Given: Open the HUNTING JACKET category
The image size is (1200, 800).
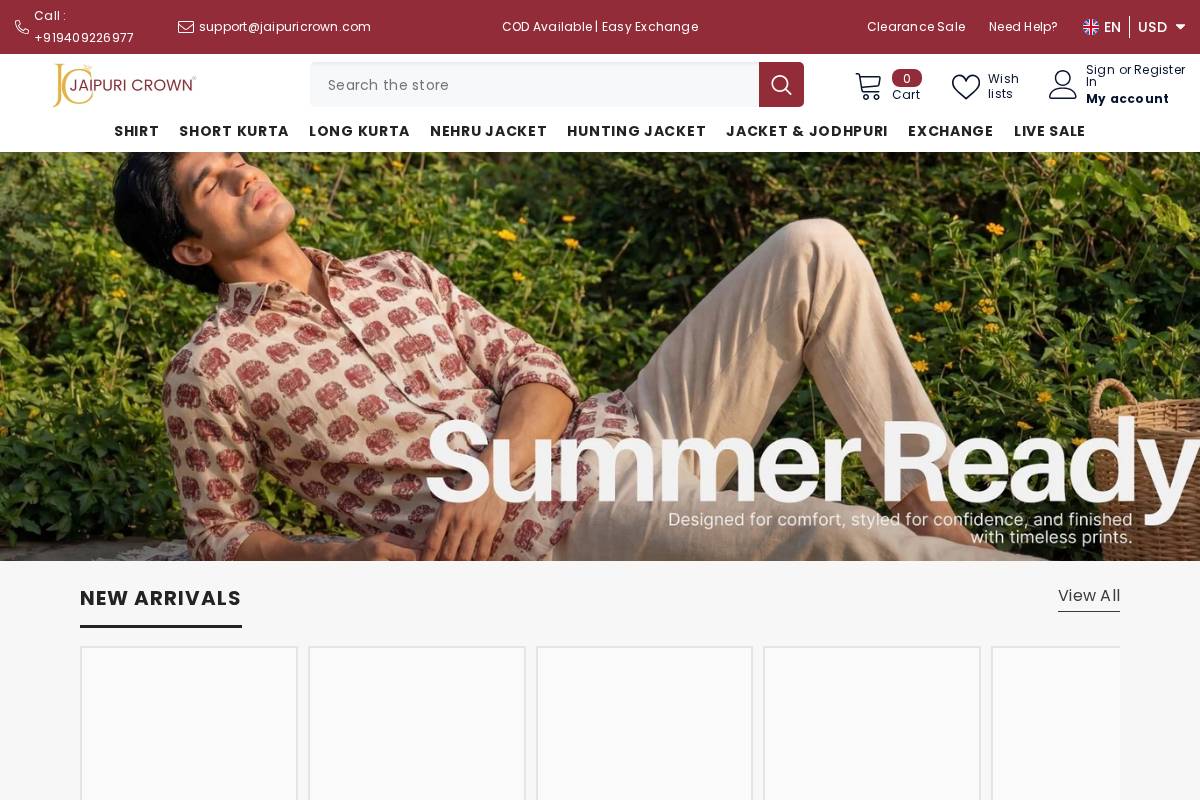Looking at the screenshot, I should pyautogui.click(x=636, y=131).
